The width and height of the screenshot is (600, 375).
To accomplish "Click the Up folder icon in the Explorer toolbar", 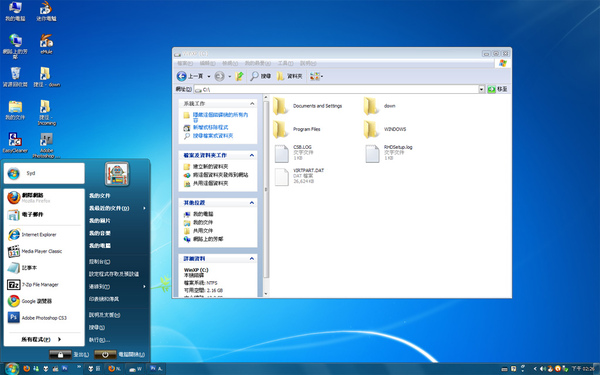I will point(240,76).
